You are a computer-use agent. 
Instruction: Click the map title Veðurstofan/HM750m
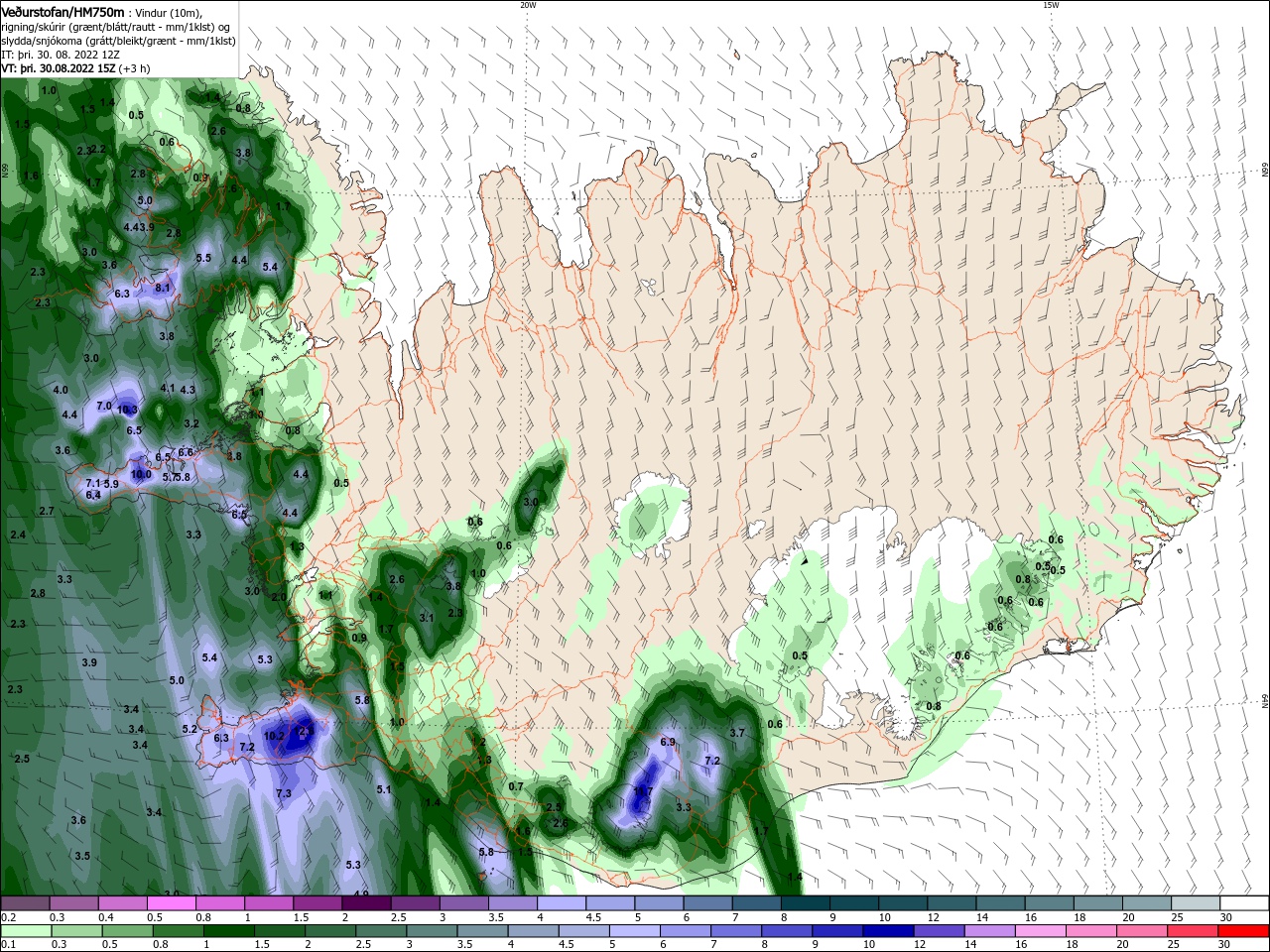tap(63, 12)
